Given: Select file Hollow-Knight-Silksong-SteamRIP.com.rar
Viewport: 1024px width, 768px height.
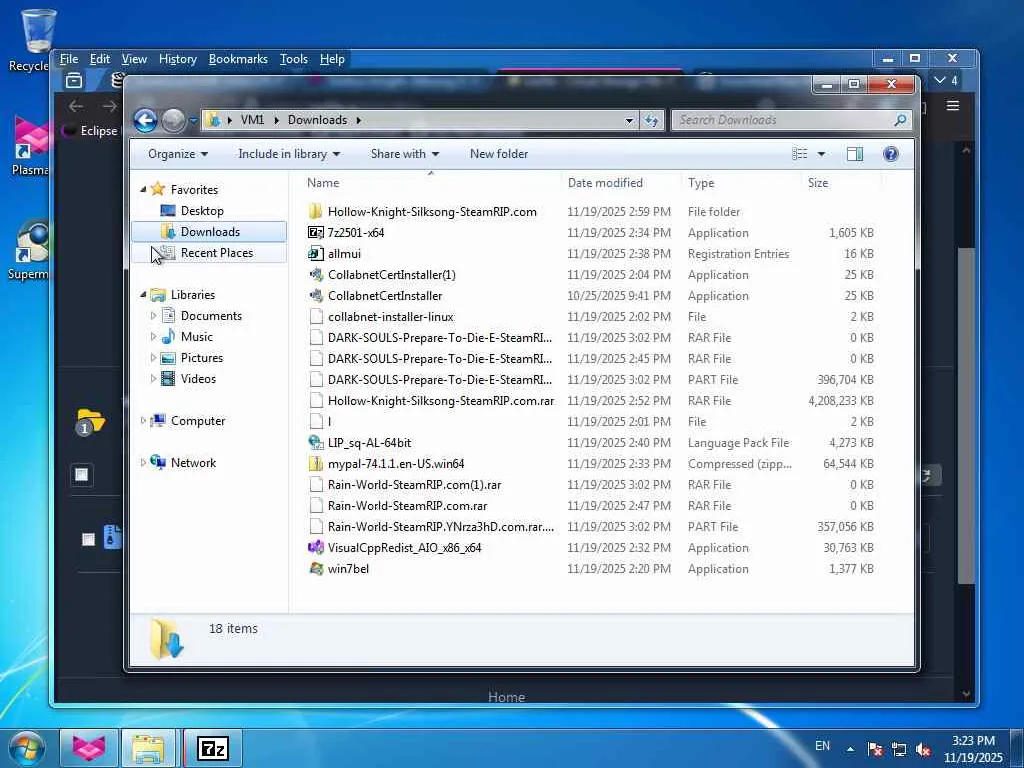Looking at the screenshot, I should point(441,401).
